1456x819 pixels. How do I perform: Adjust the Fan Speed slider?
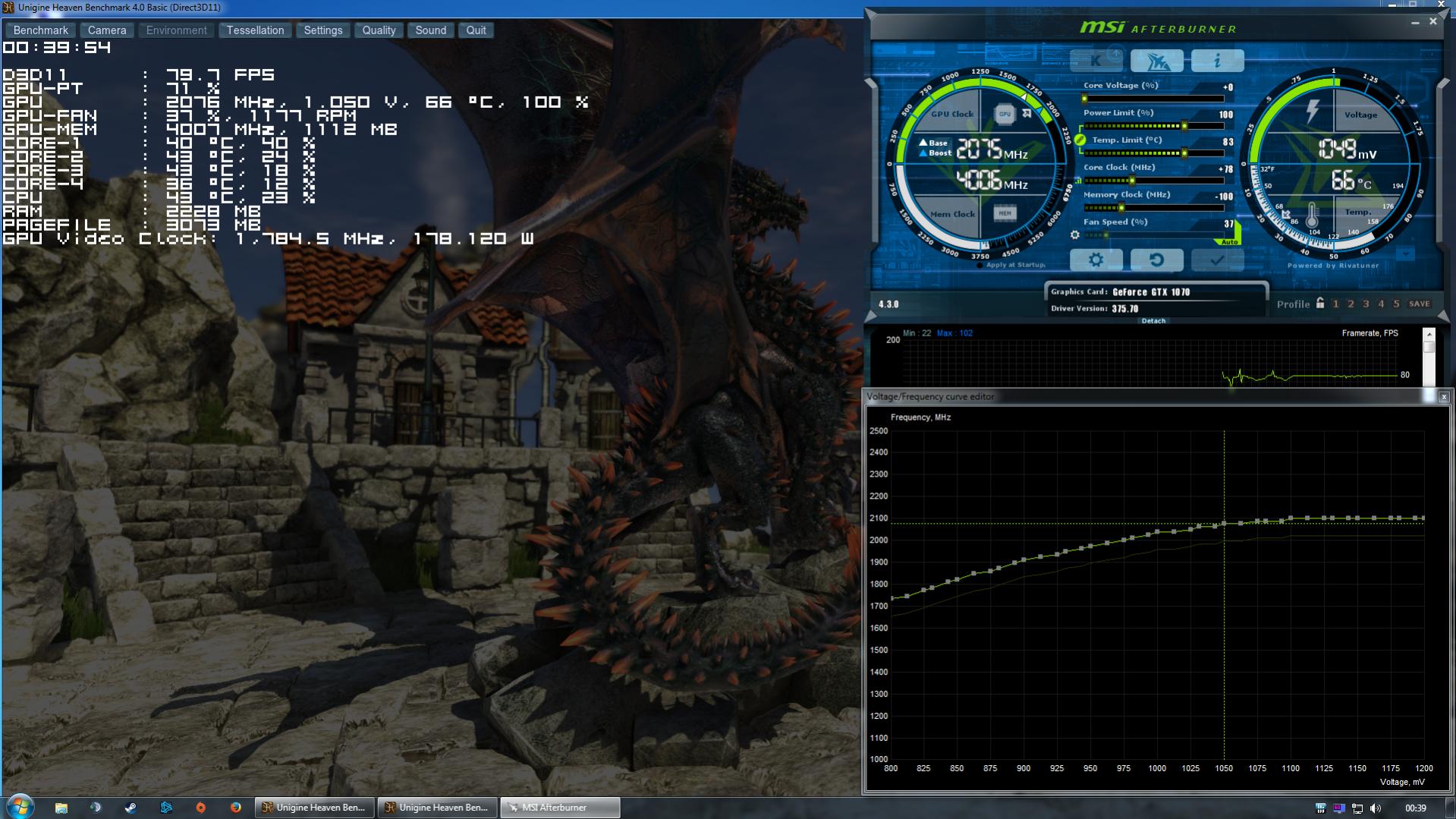(1153, 235)
